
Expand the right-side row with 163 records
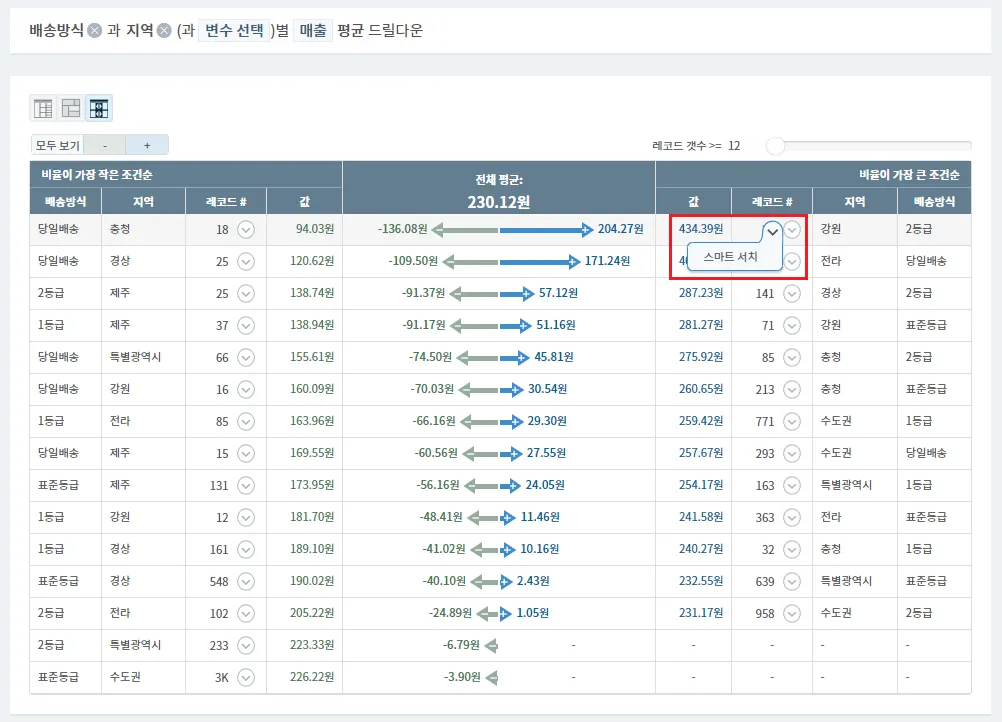(792, 486)
